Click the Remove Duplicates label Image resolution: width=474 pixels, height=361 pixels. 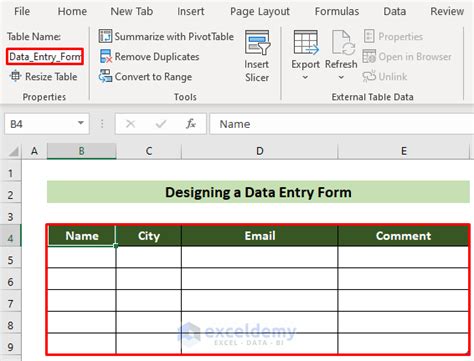[x=157, y=57]
